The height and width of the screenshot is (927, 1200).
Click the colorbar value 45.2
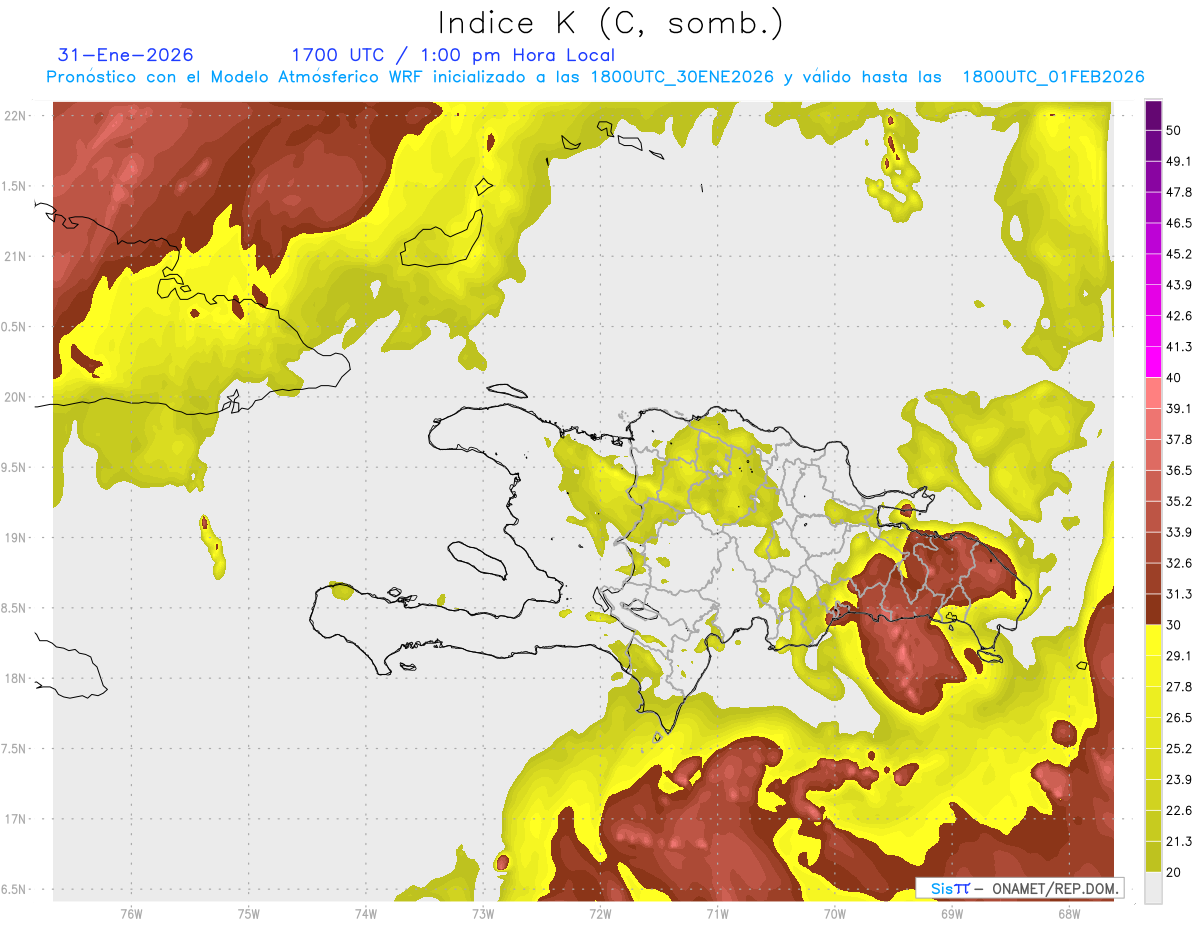(1178, 254)
